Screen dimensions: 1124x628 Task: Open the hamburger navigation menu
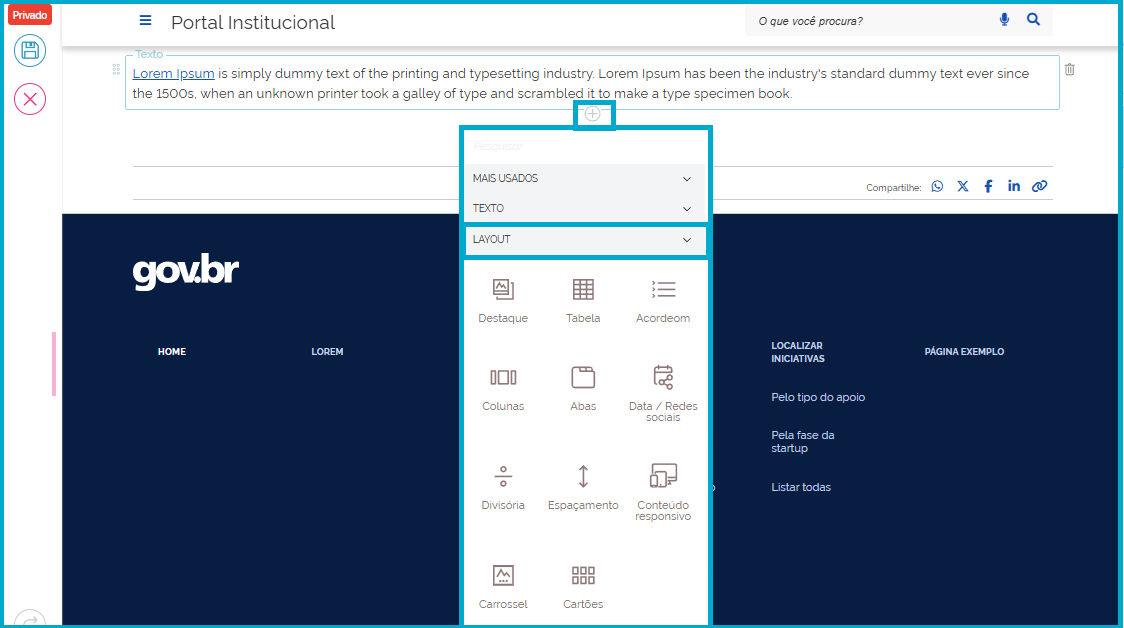(146, 21)
